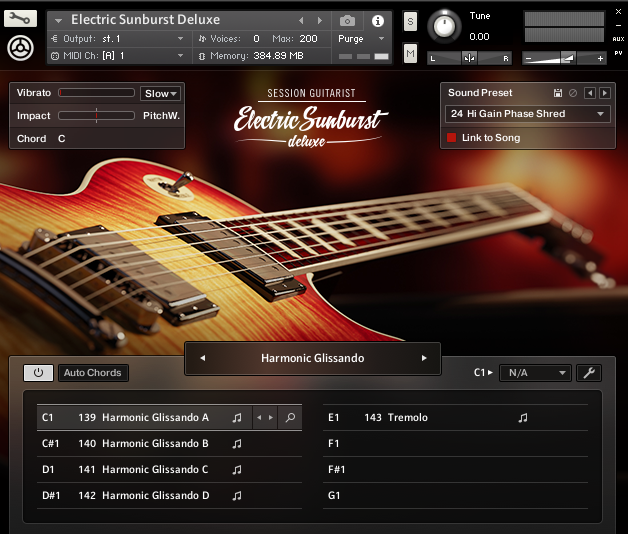Image resolution: width=628 pixels, height=534 pixels.
Task: Open the N/A key assignment dropdown
Action: 535,373
